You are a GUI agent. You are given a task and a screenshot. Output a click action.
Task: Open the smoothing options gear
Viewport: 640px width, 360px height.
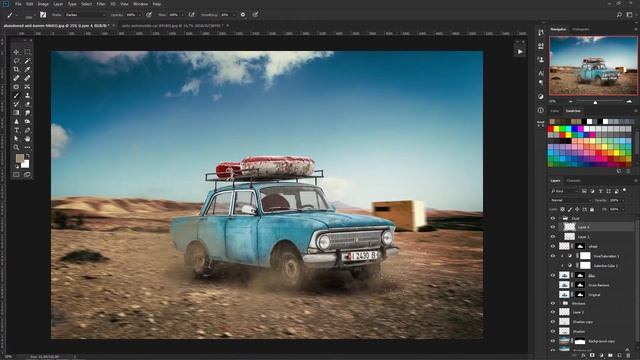[243, 15]
